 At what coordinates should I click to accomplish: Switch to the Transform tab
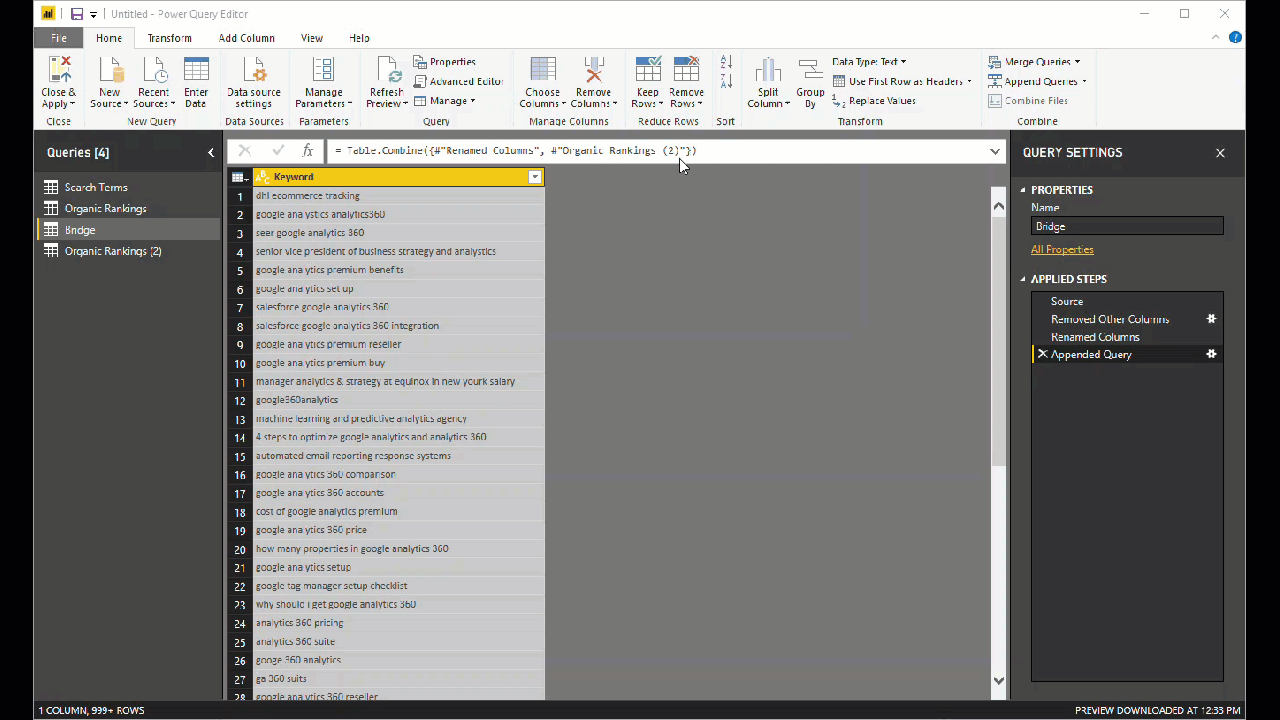(x=169, y=38)
